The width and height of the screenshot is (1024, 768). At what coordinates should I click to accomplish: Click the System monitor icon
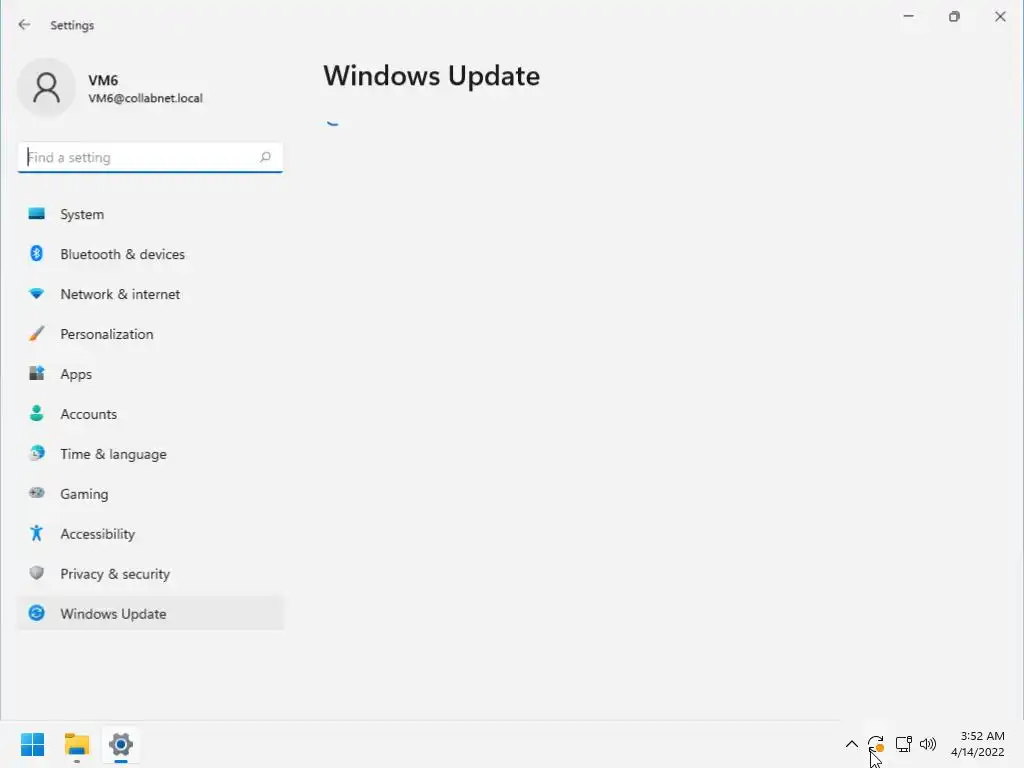tap(37, 214)
